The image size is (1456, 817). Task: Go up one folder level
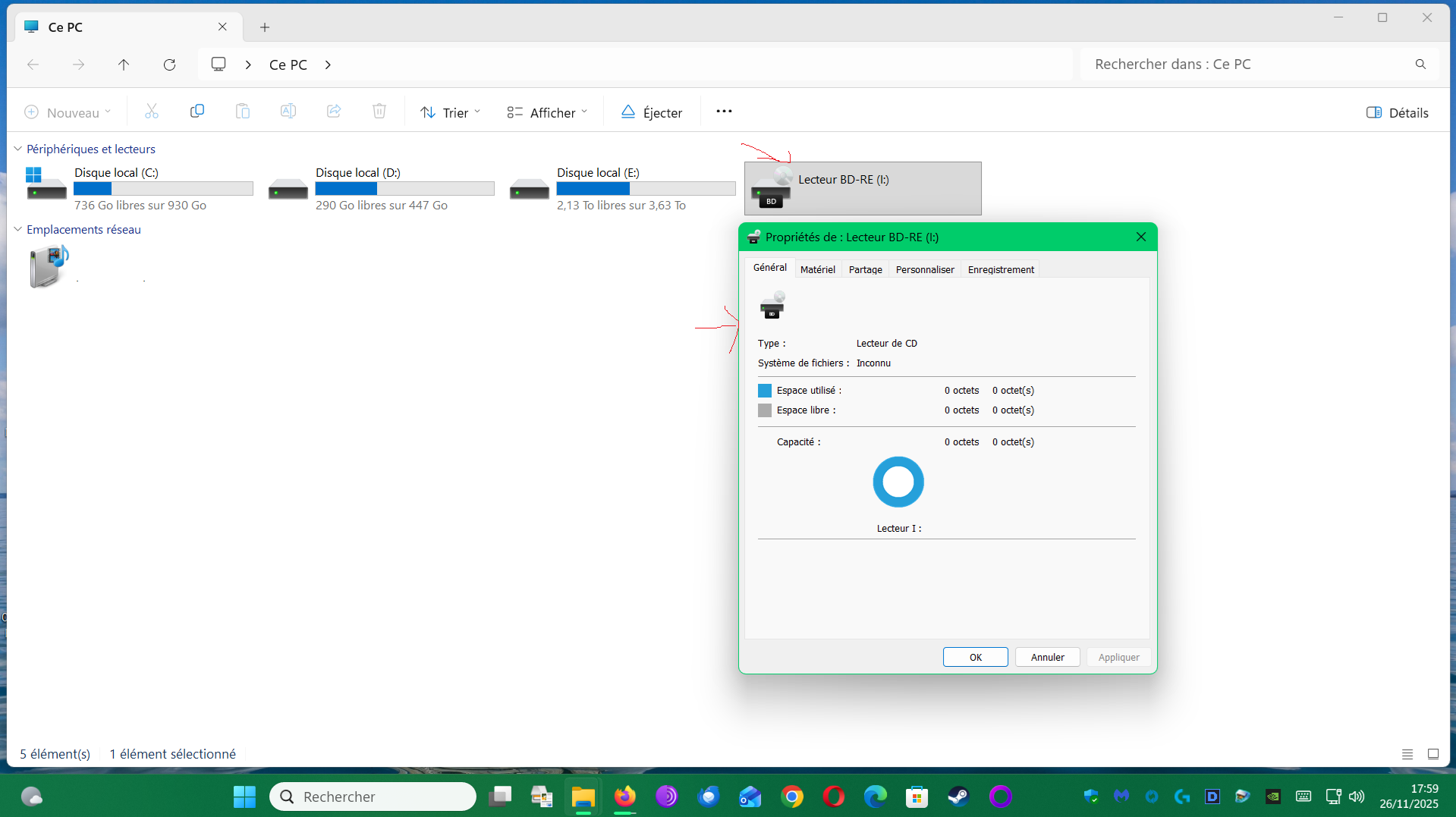124,64
